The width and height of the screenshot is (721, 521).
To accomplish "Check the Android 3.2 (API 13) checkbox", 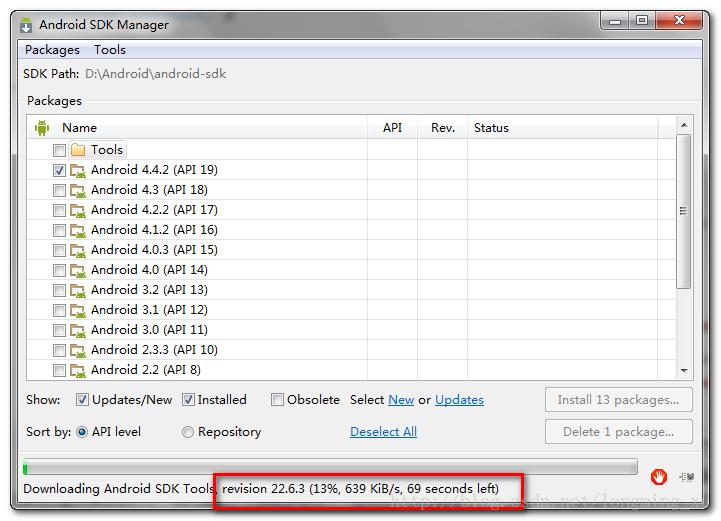I will click(x=59, y=290).
